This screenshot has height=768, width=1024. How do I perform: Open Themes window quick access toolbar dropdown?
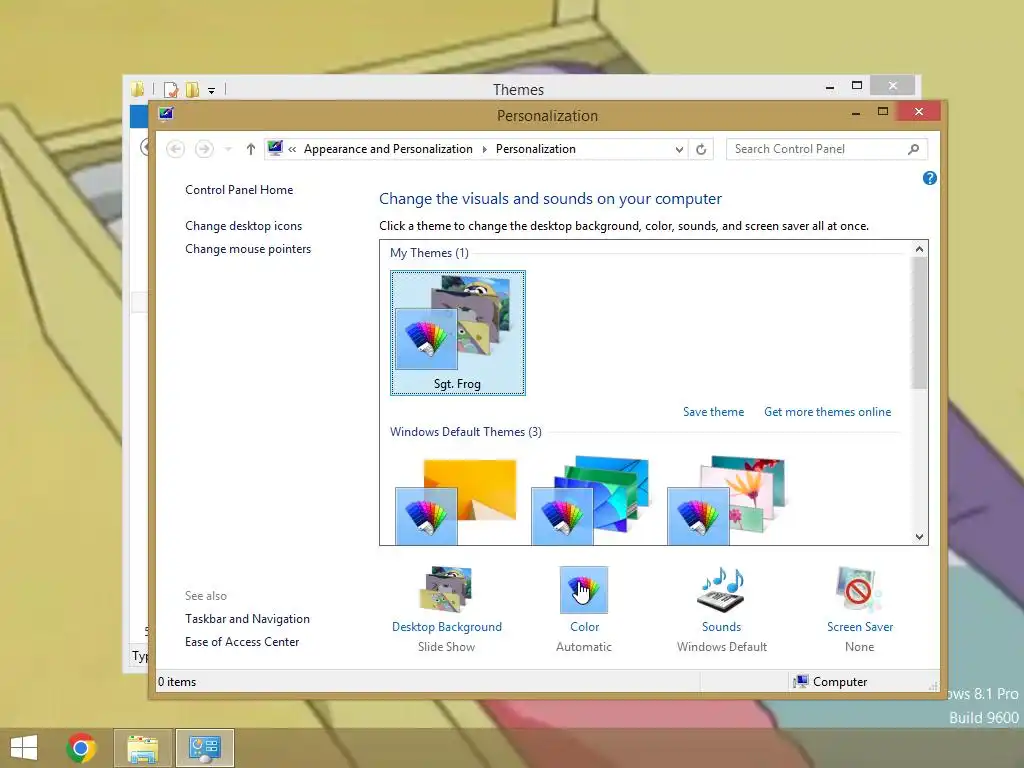pyautogui.click(x=212, y=91)
